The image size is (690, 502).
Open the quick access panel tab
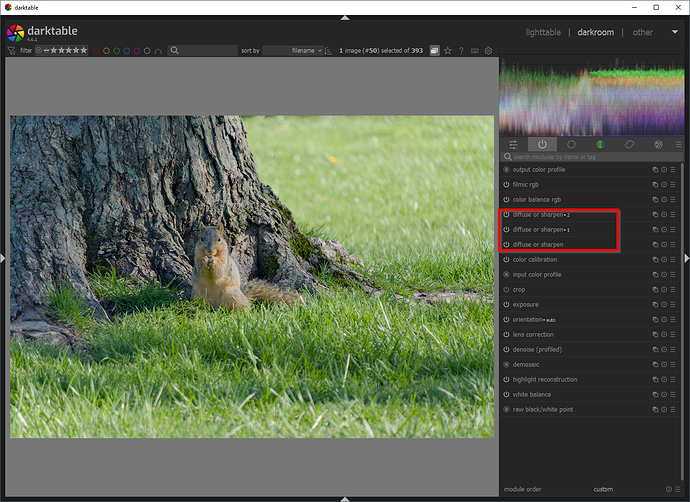click(513, 144)
